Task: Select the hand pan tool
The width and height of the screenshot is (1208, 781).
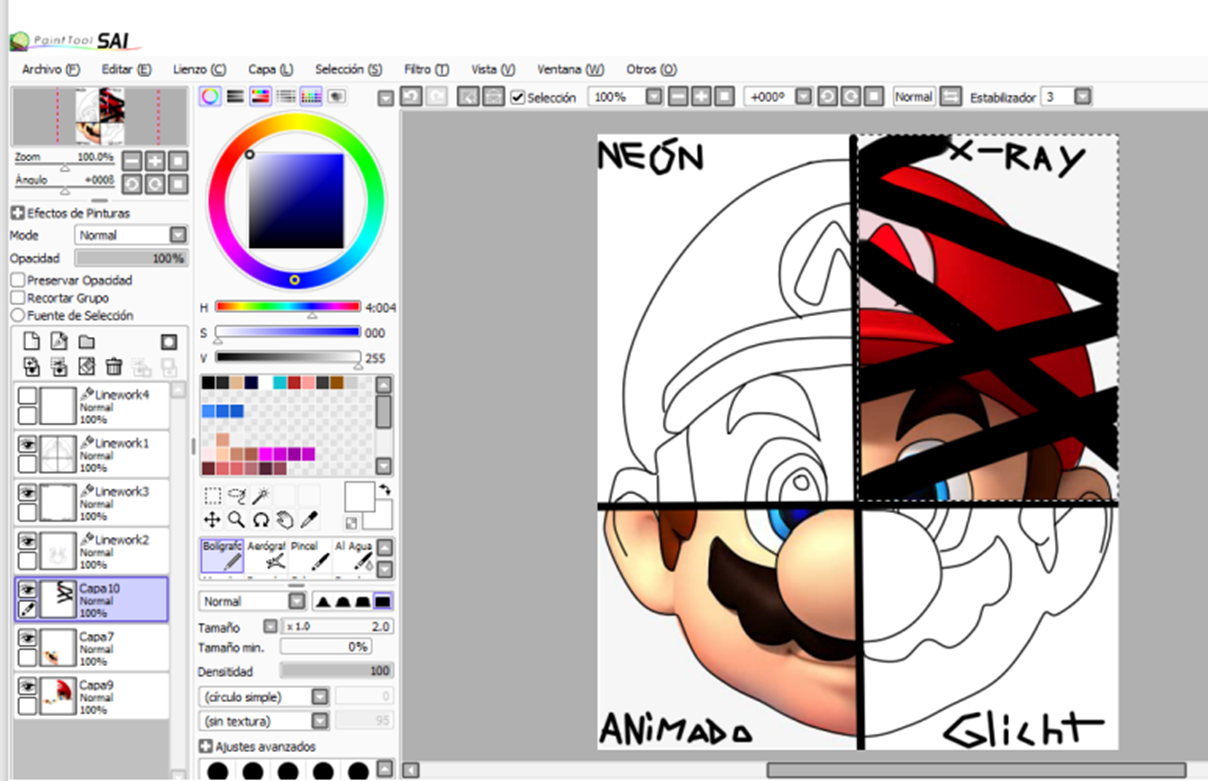Action: point(284,519)
